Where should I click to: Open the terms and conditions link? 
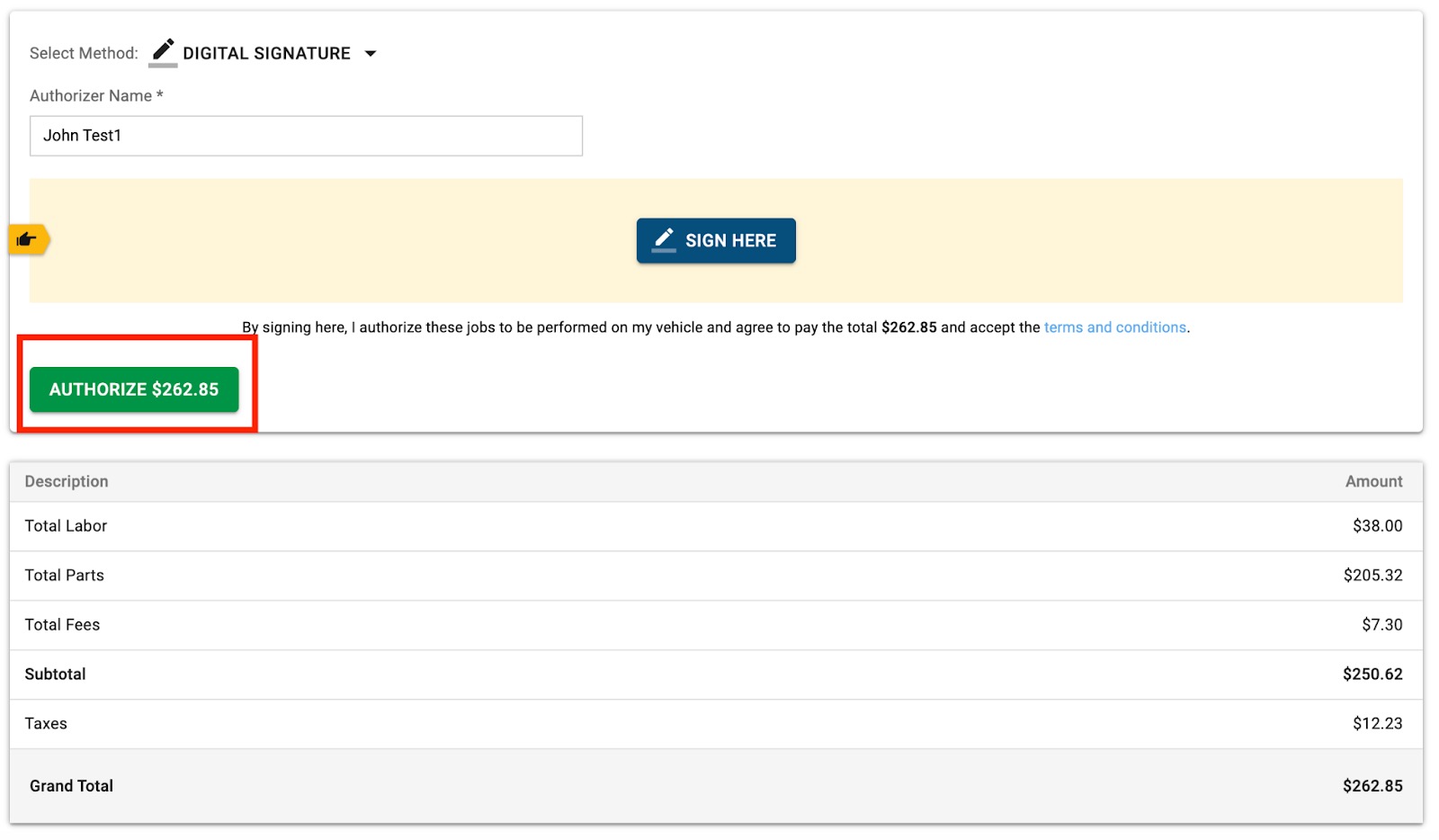[1114, 327]
